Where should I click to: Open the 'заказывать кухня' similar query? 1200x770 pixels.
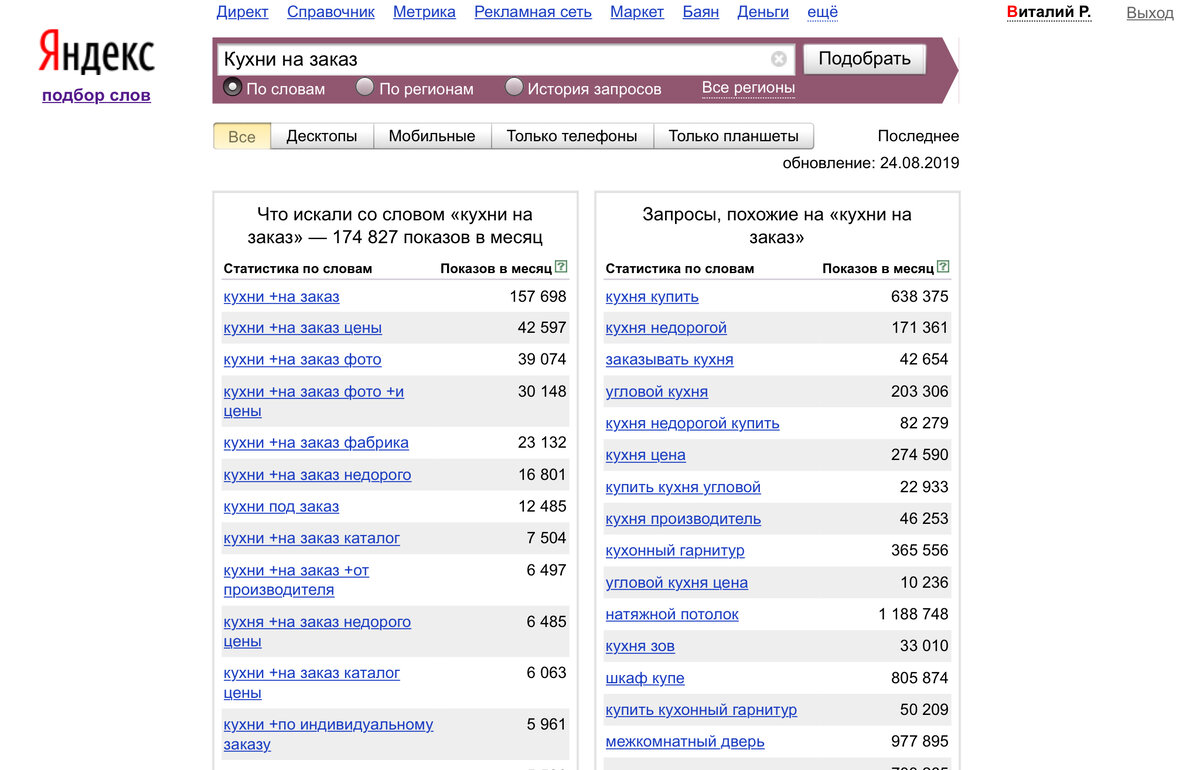coord(669,360)
